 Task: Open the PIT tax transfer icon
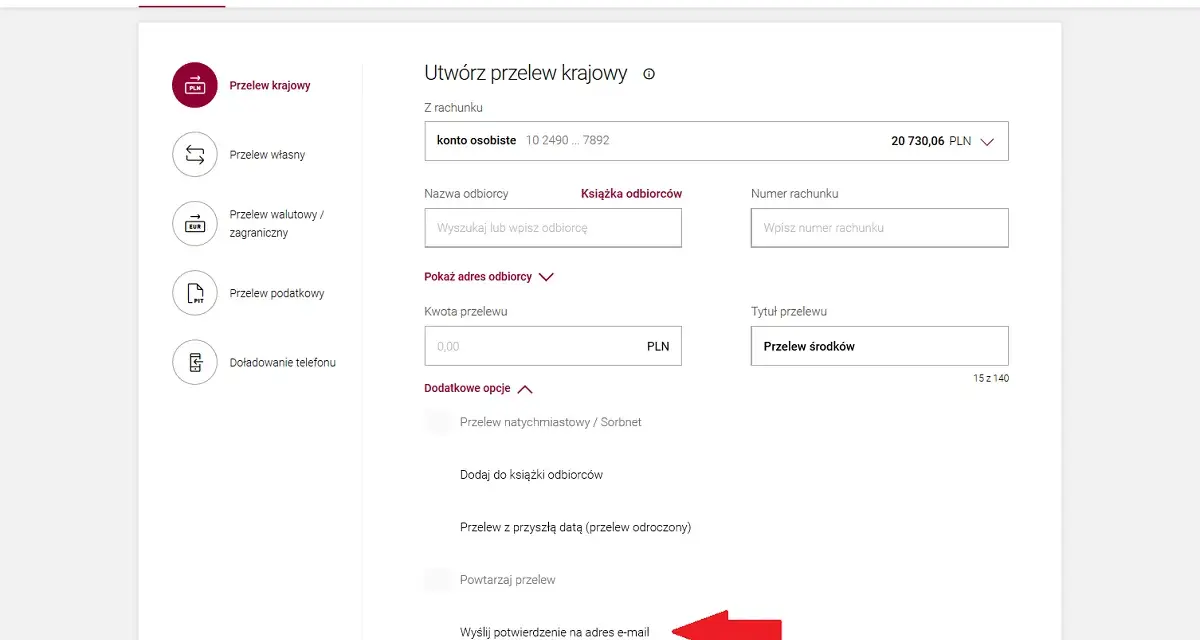tap(195, 293)
